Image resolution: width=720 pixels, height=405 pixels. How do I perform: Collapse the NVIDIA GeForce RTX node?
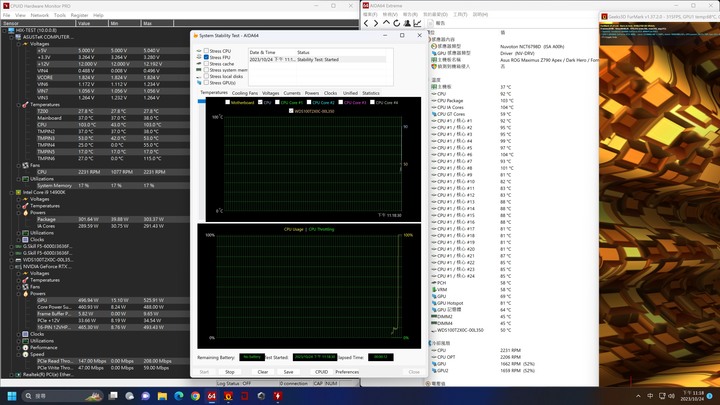(x=12, y=266)
